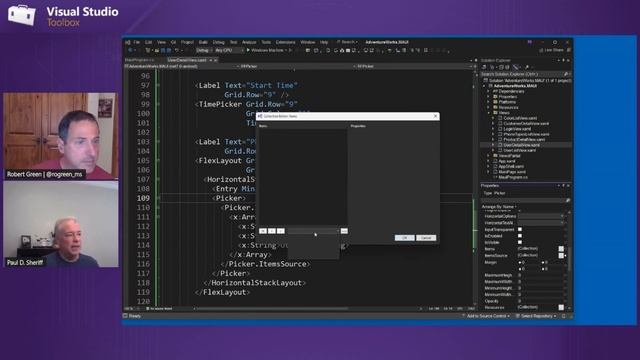Expand the Properties folder node
The image size is (640, 360).
(x=489, y=97)
